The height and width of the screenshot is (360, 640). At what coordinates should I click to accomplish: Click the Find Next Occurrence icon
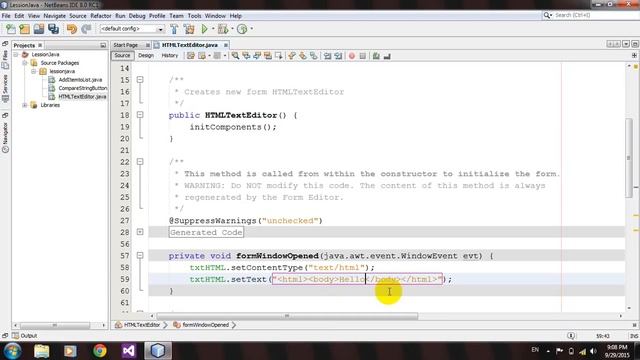point(257,56)
